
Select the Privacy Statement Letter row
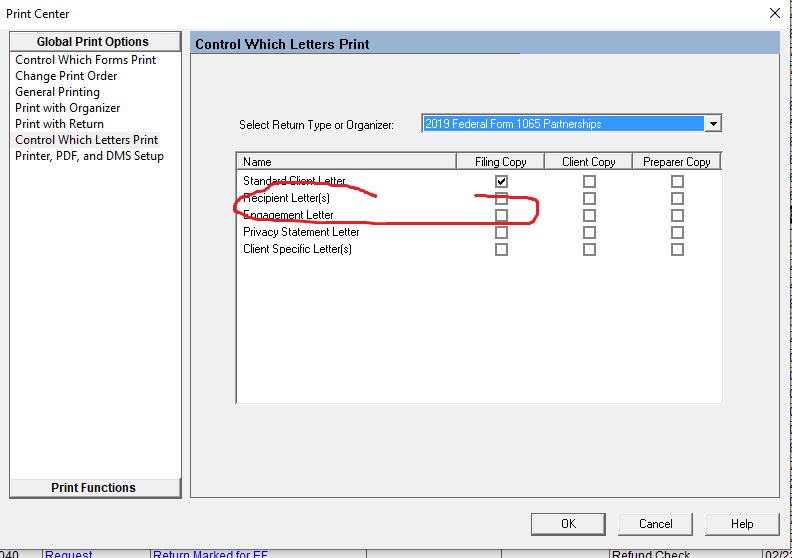301,232
